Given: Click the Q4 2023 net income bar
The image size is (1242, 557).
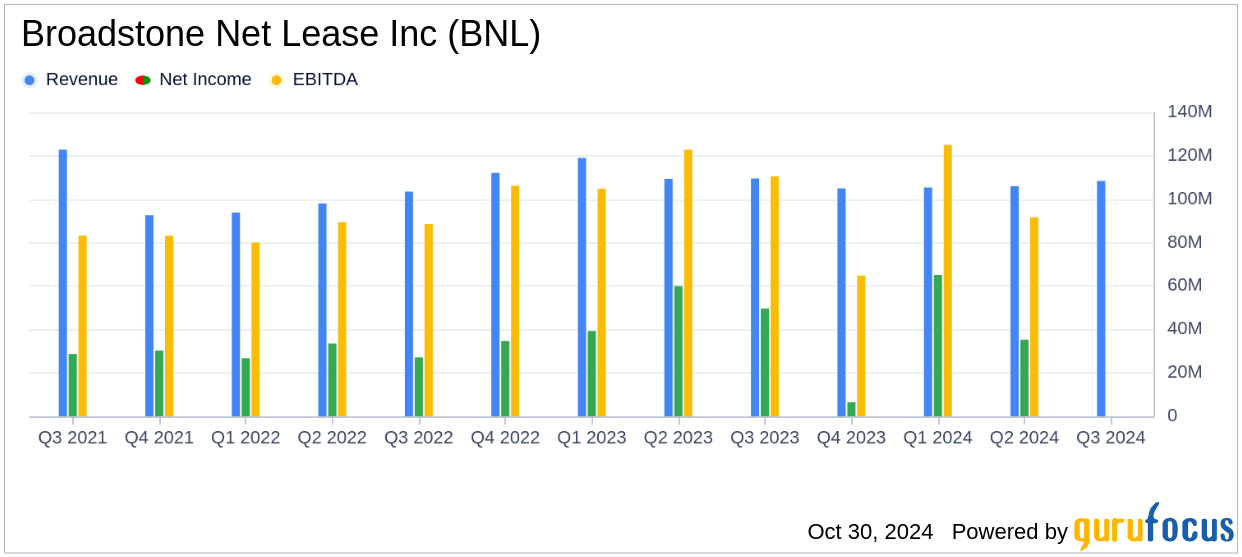Looking at the screenshot, I should pyautogui.click(x=851, y=409).
